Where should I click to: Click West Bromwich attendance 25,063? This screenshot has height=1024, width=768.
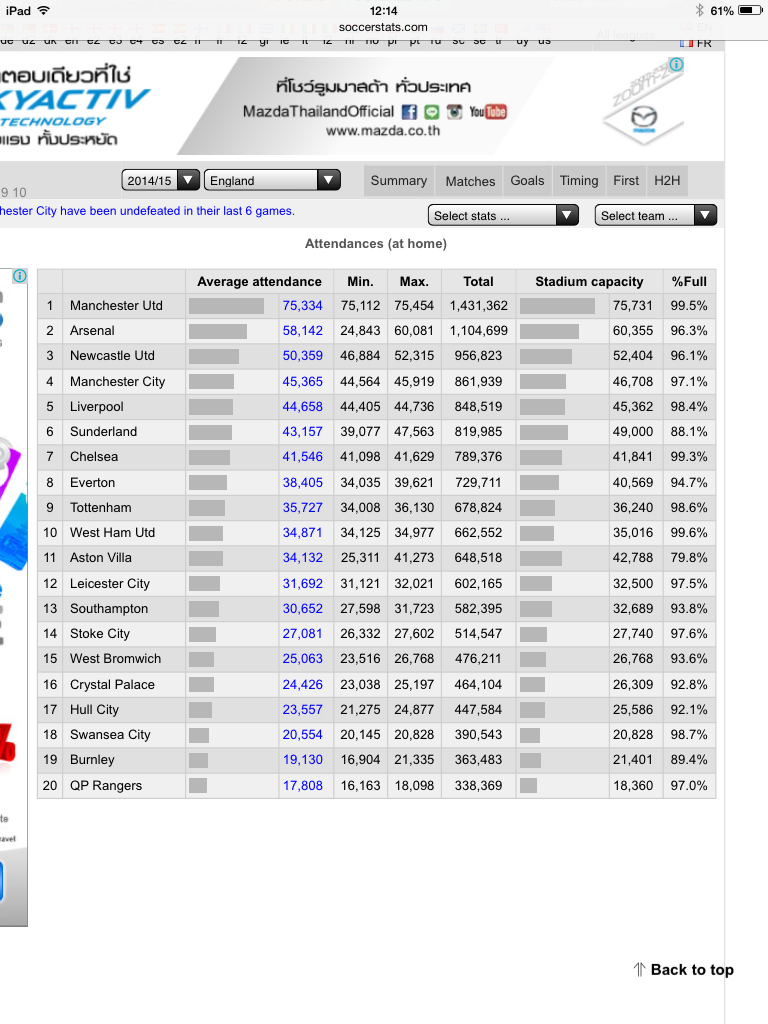(x=302, y=658)
